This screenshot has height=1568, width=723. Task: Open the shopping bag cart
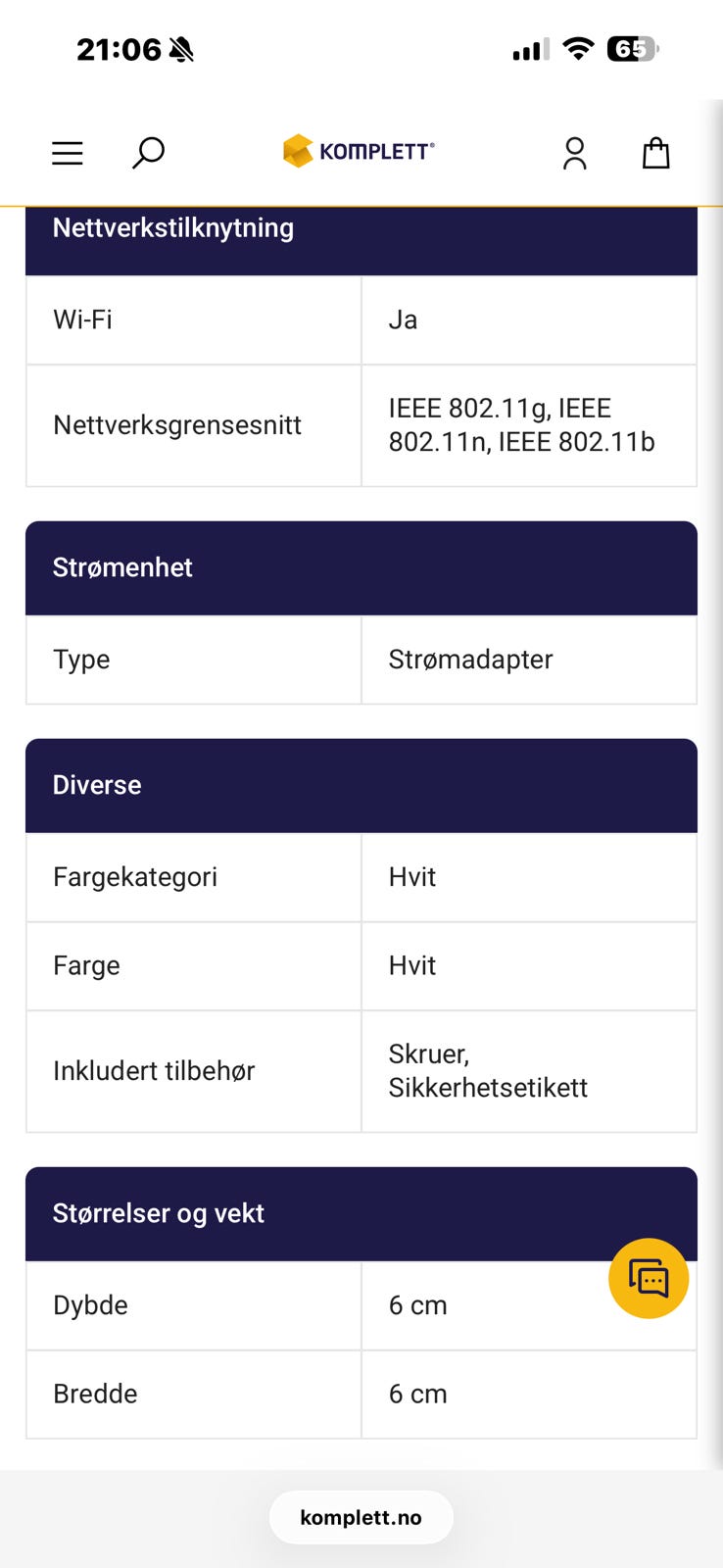[655, 153]
